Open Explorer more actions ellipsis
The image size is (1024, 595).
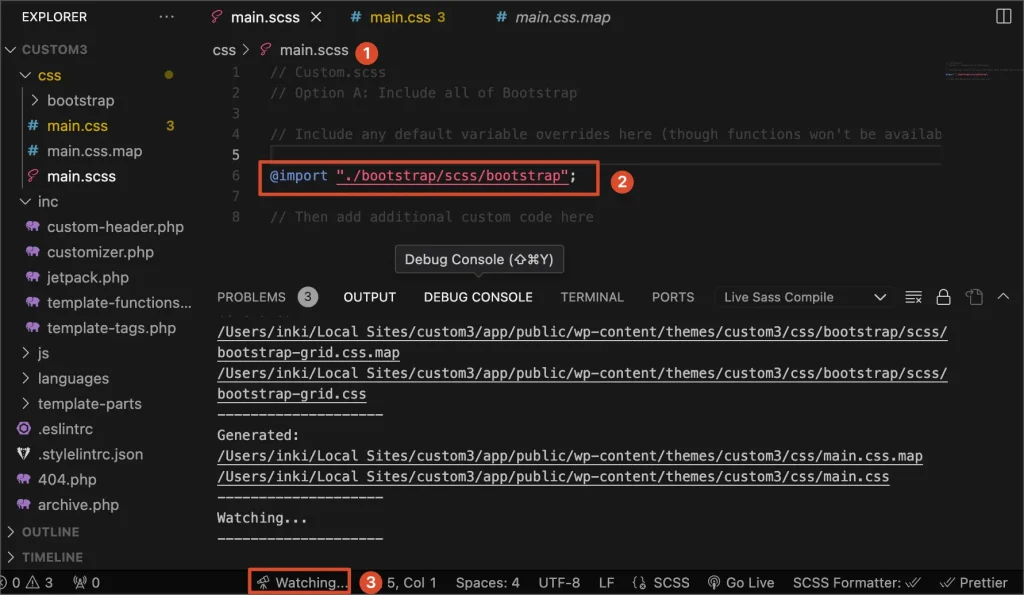pyautogui.click(x=166, y=17)
